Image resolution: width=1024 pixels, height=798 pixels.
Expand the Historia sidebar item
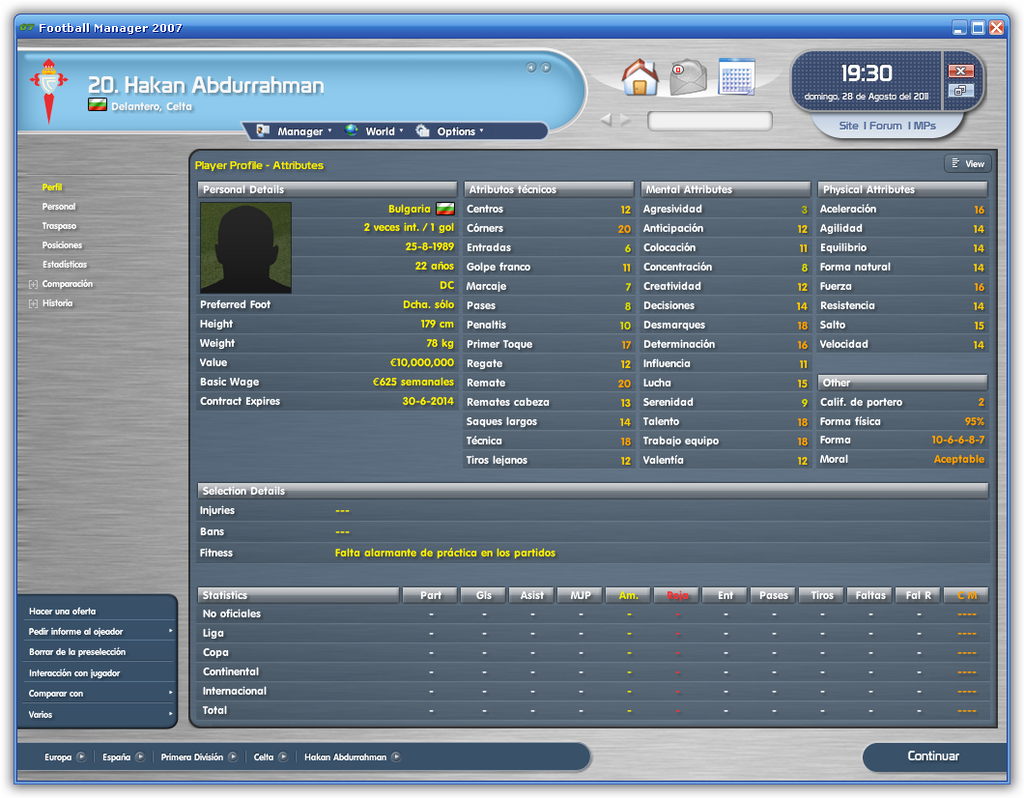33,304
